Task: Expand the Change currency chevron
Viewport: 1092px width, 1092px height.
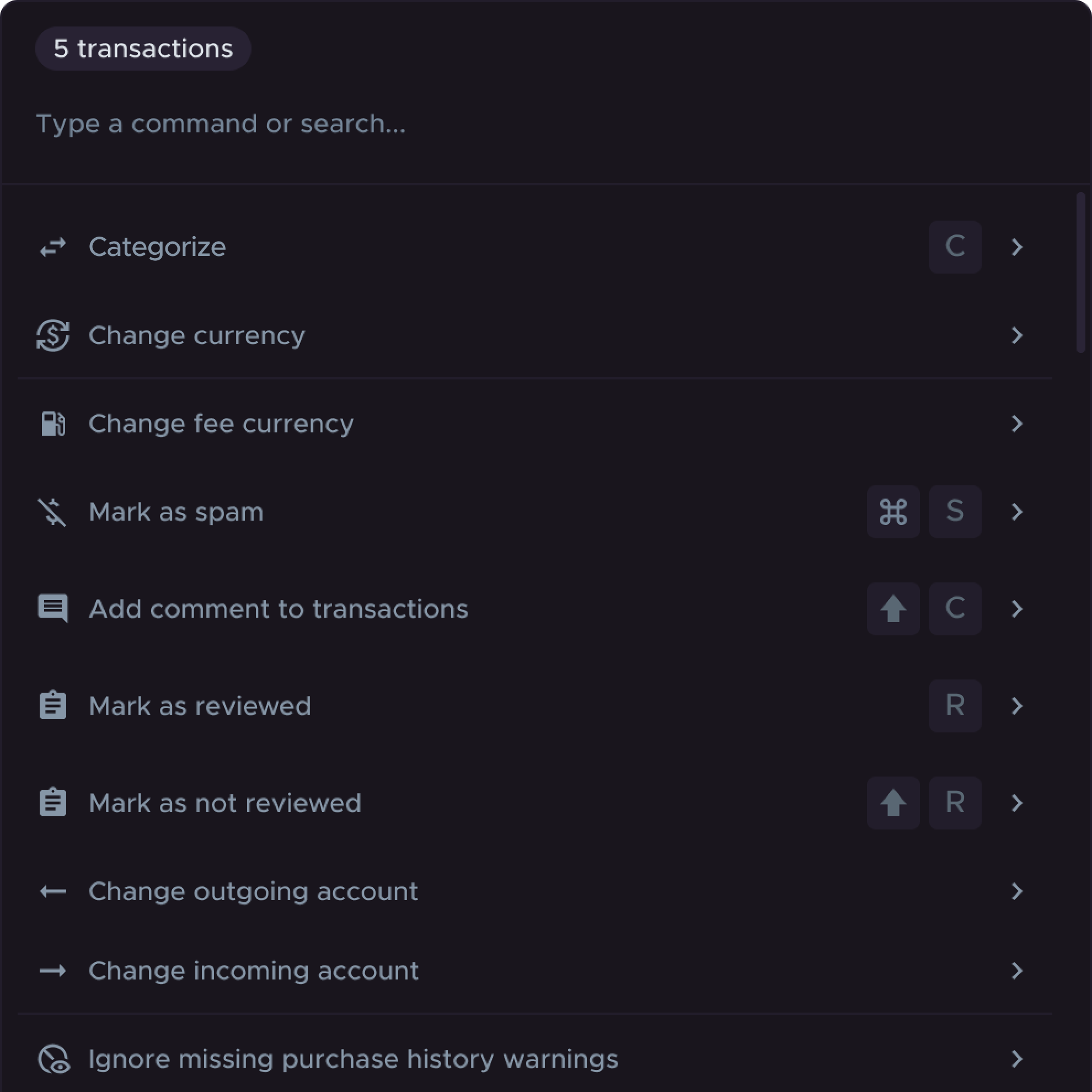Action: [1017, 335]
